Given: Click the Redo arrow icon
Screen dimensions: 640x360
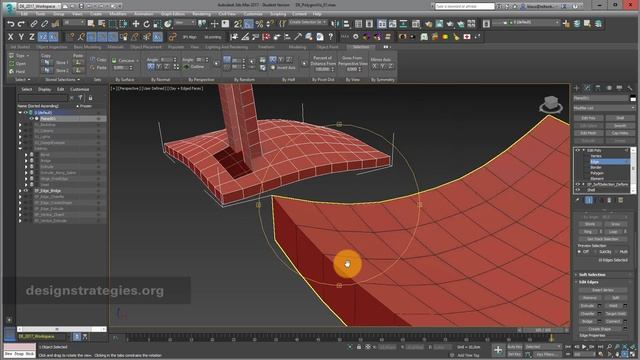Looking at the screenshot, I should point(22,24).
